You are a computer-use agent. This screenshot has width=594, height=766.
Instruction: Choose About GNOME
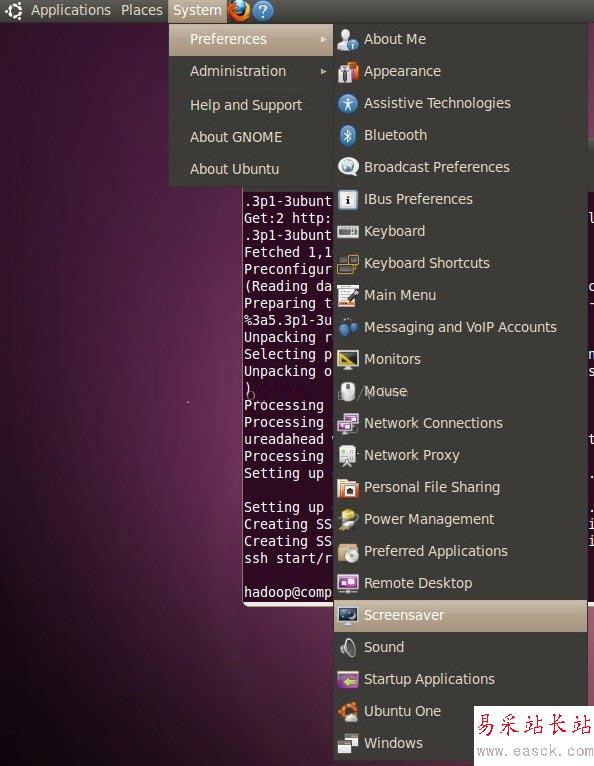251,137
